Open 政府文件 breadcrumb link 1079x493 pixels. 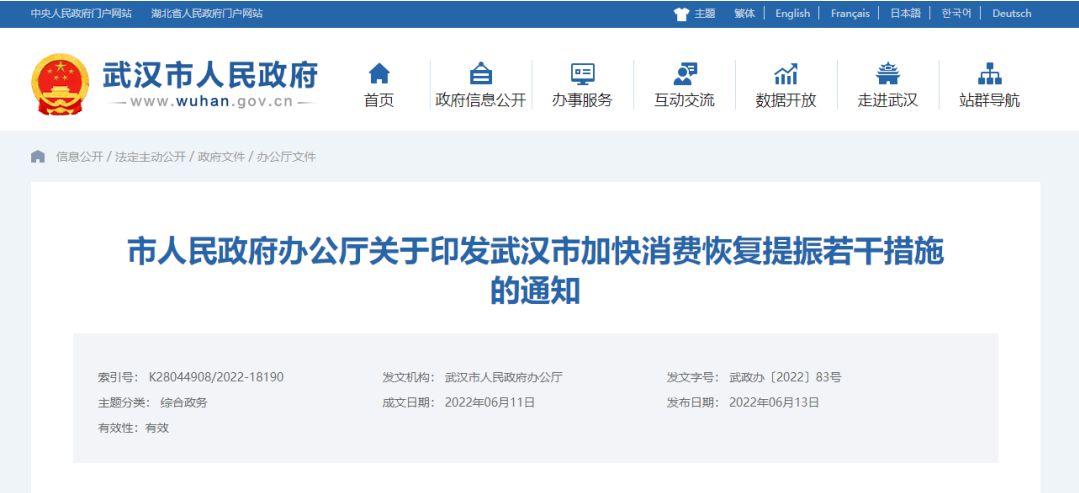[x=221, y=157]
